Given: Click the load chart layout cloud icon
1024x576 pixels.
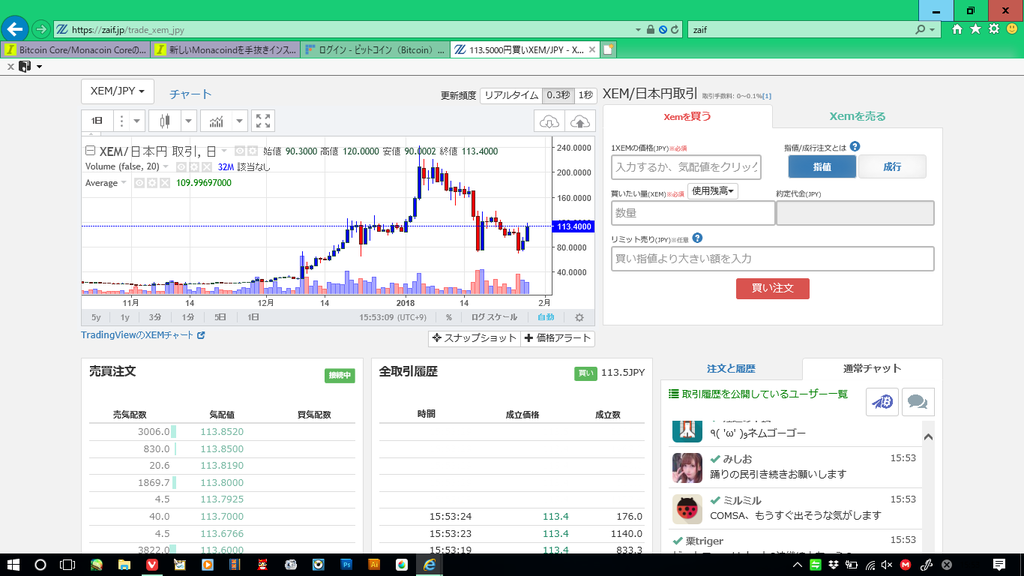Looking at the screenshot, I should point(550,121).
